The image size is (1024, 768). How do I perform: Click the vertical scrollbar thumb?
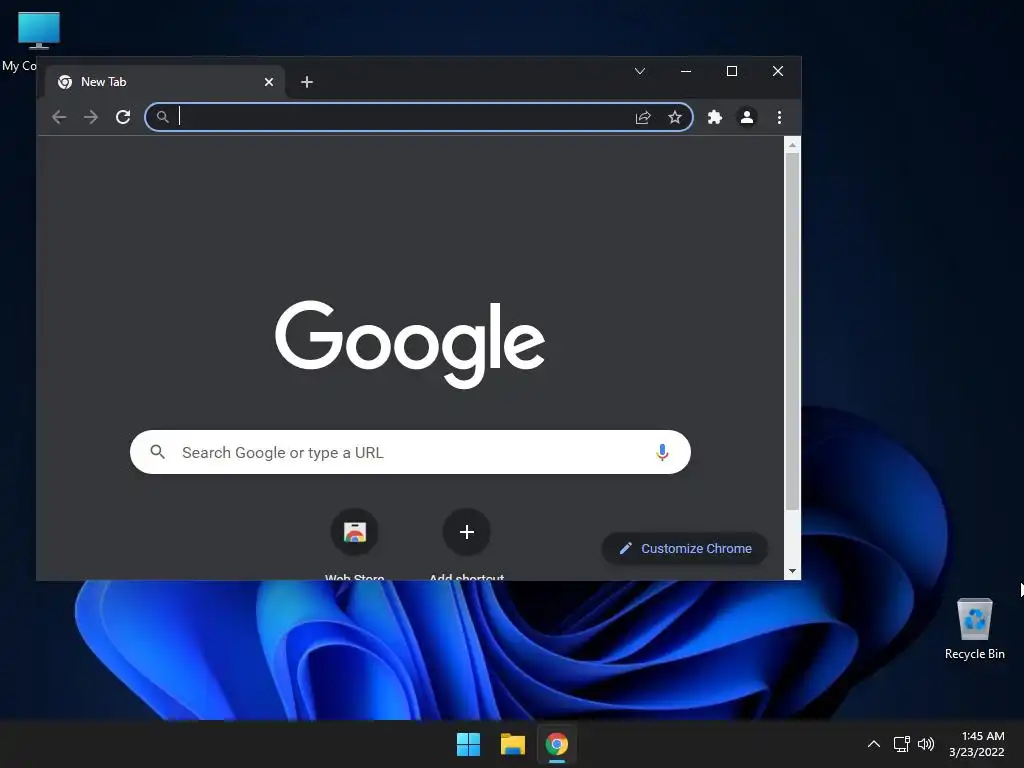pyautogui.click(x=792, y=332)
